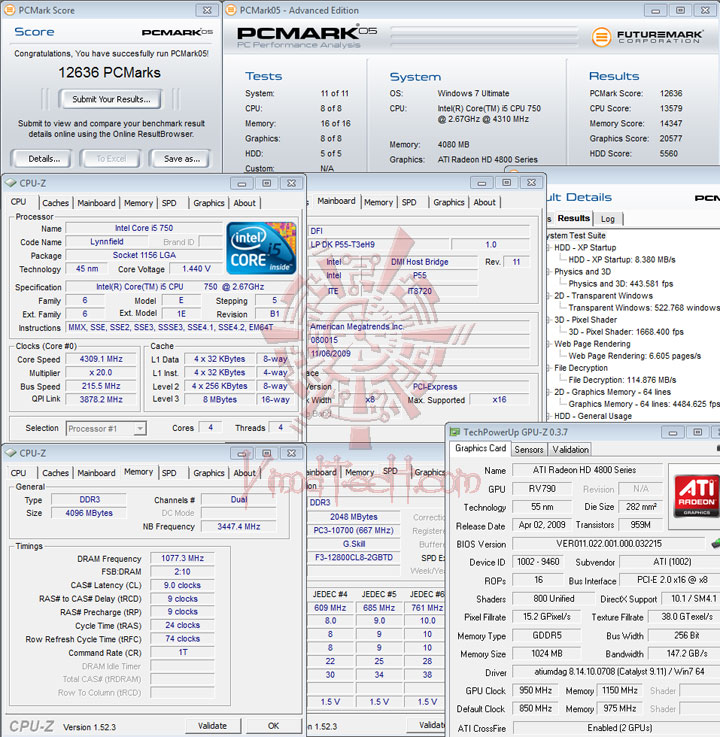Image resolution: width=720 pixels, height=737 pixels.
Task: Click the F3-12800CL8-2GBTD part number
Action: coord(353,557)
